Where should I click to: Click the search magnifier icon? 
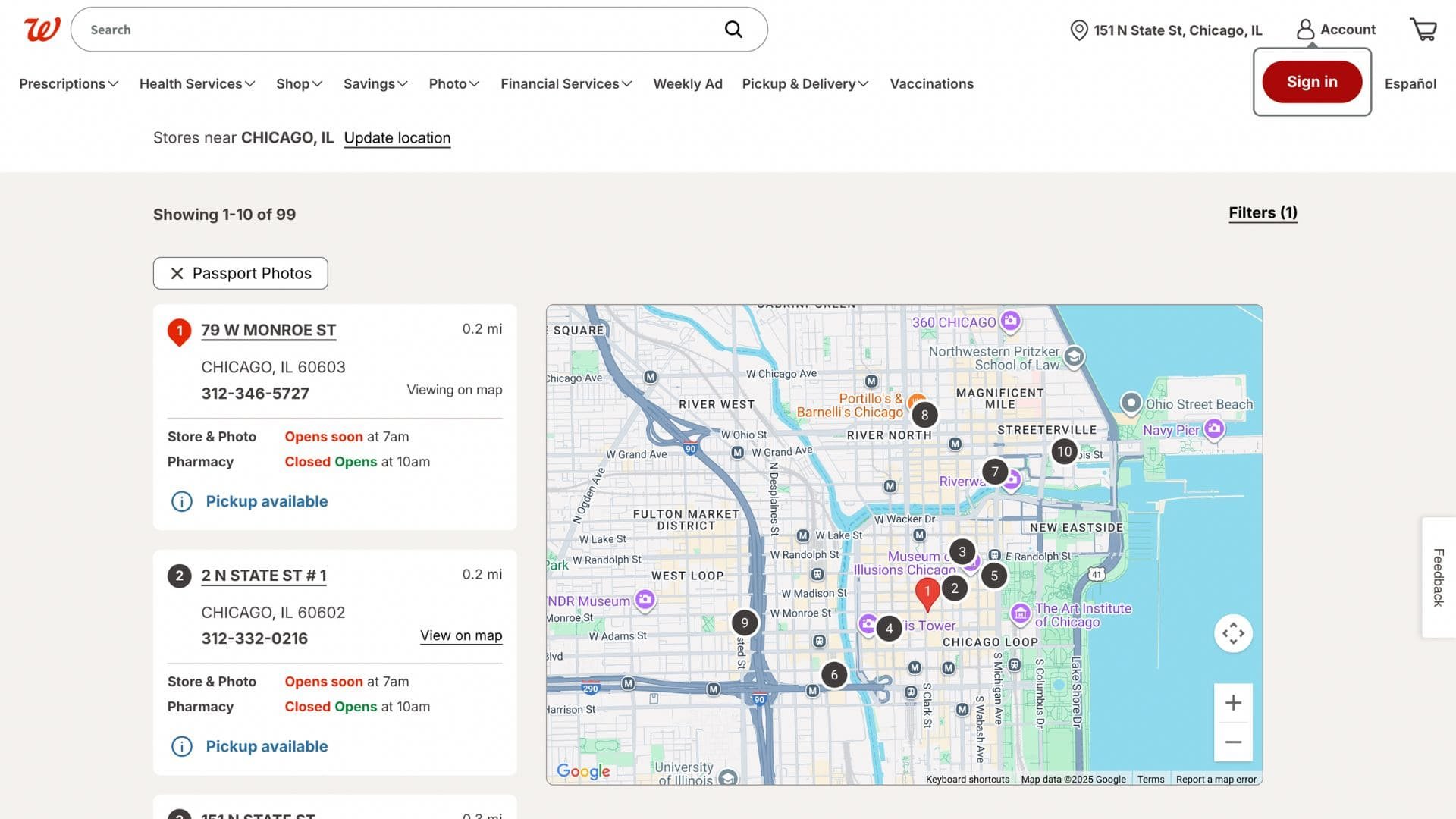point(733,30)
